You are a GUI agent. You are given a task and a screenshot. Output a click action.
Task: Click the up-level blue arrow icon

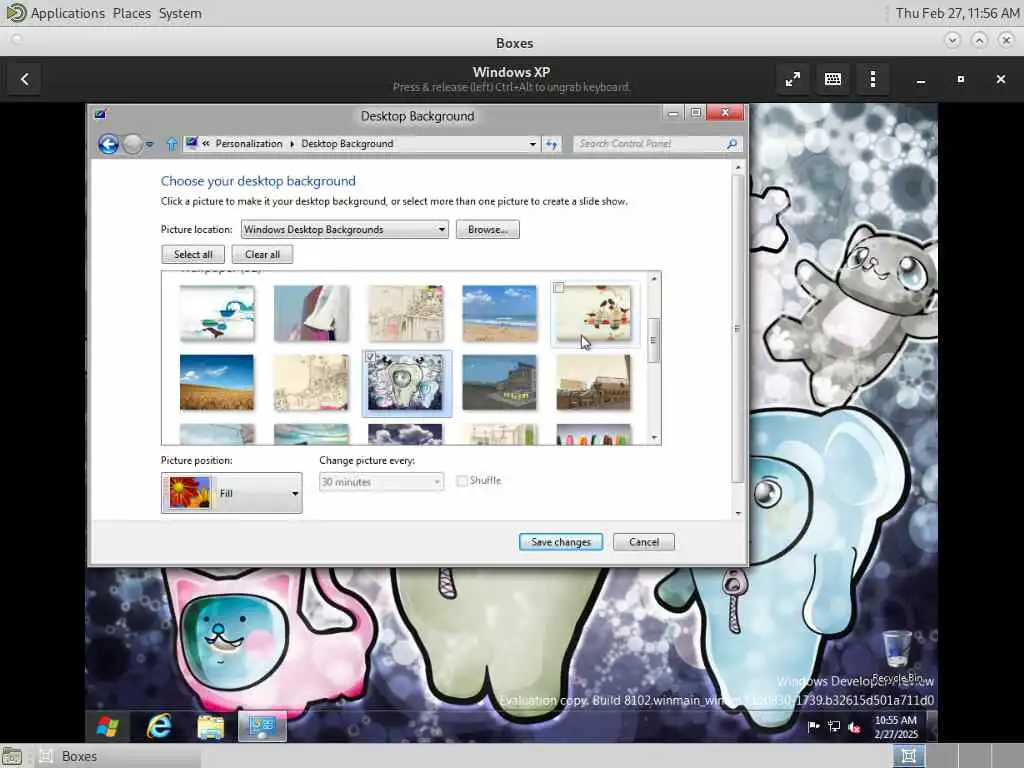coord(171,144)
